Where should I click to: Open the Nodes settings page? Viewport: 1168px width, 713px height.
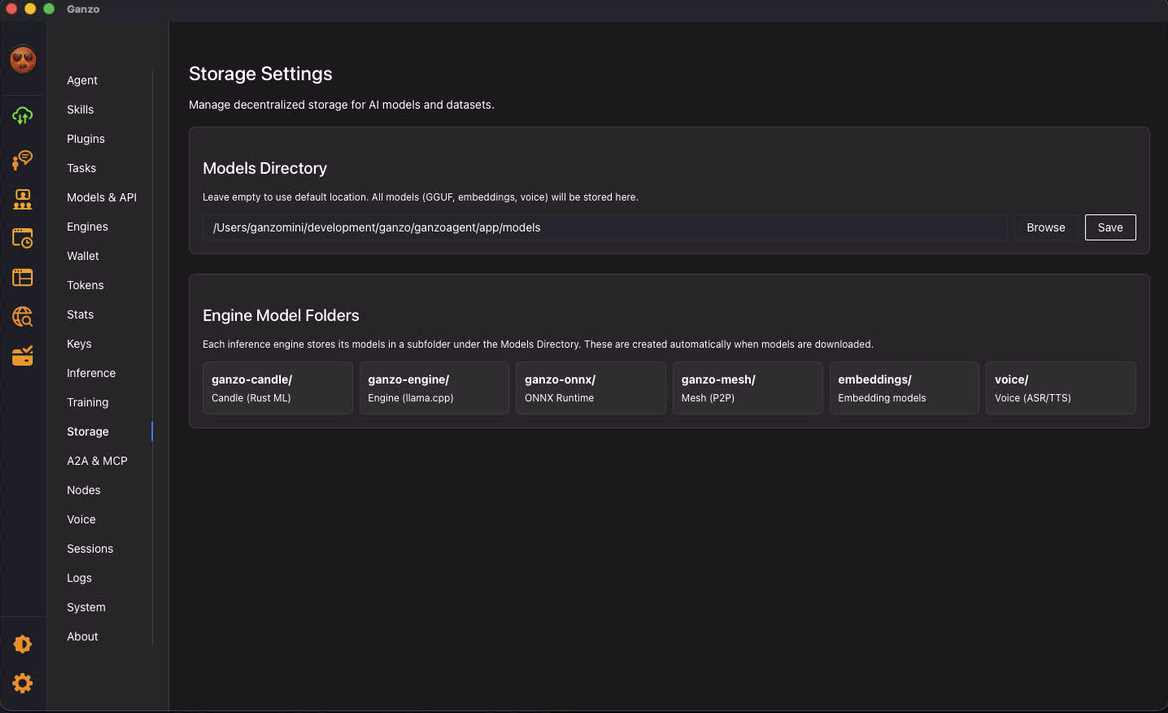[83, 490]
